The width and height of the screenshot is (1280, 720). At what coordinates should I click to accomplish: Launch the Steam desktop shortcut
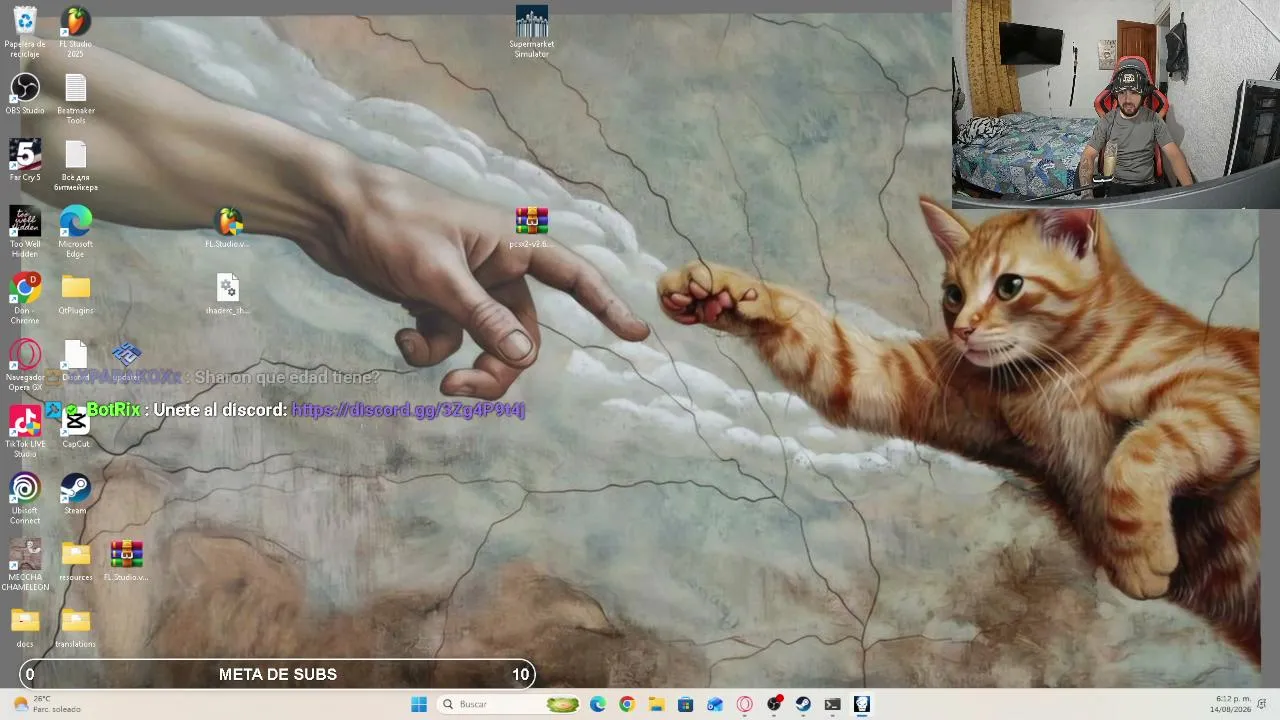76,494
